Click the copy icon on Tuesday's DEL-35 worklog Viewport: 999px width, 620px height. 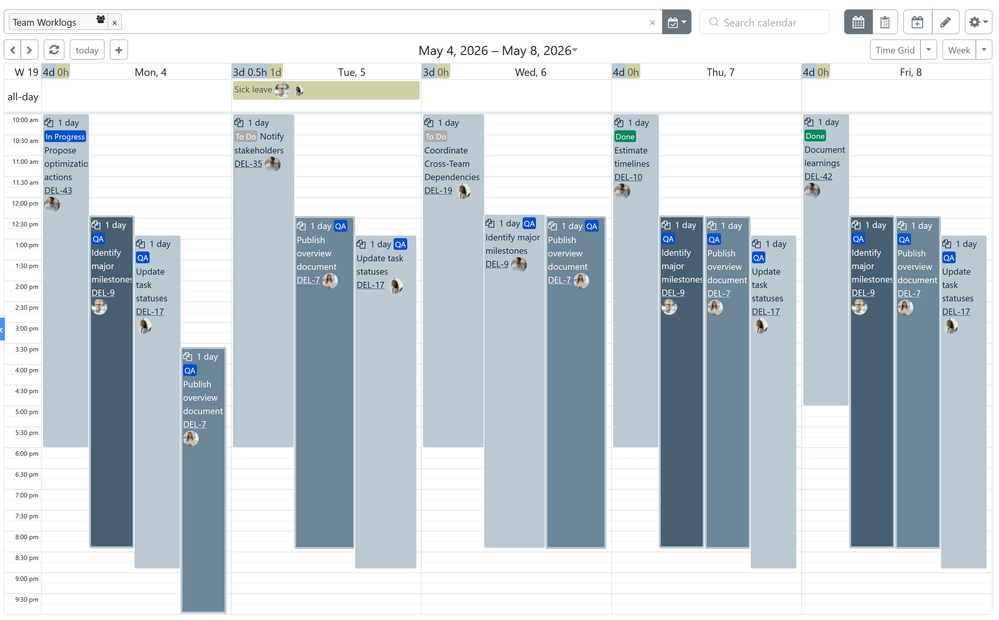[x=239, y=122]
